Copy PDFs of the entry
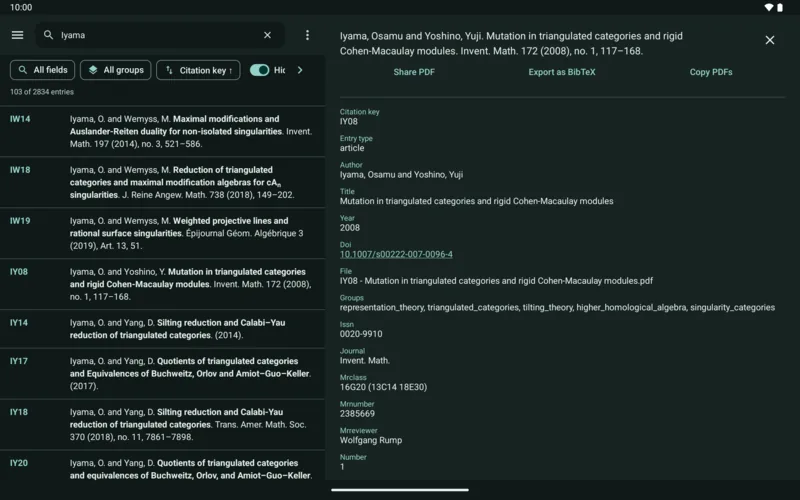This screenshot has height=500, width=800. tap(711, 72)
